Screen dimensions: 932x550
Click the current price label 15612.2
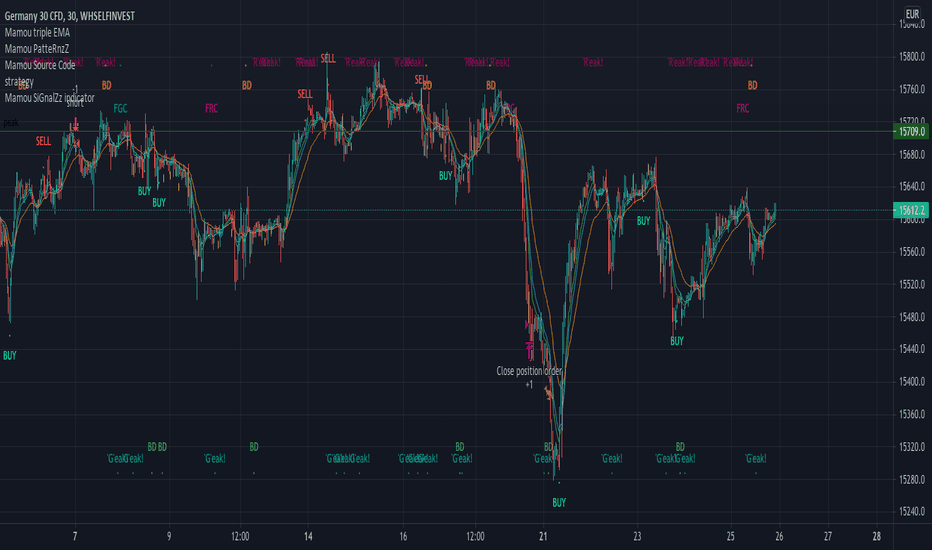pos(911,210)
